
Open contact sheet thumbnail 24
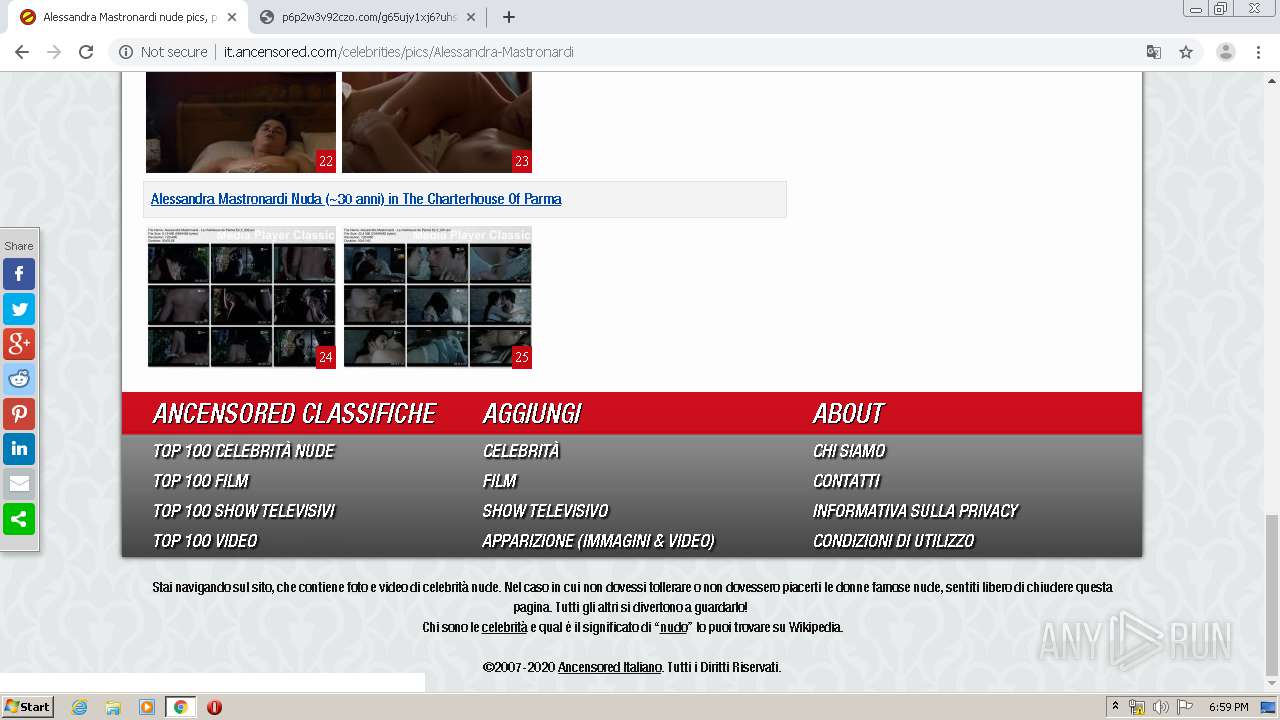[241, 297]
